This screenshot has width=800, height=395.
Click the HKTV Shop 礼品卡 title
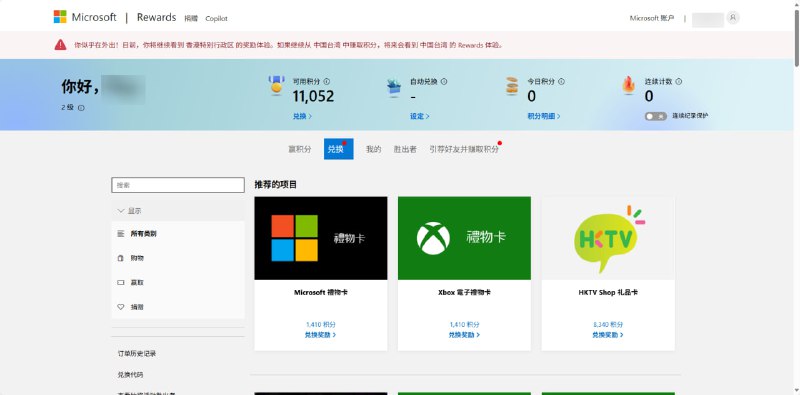608,293
